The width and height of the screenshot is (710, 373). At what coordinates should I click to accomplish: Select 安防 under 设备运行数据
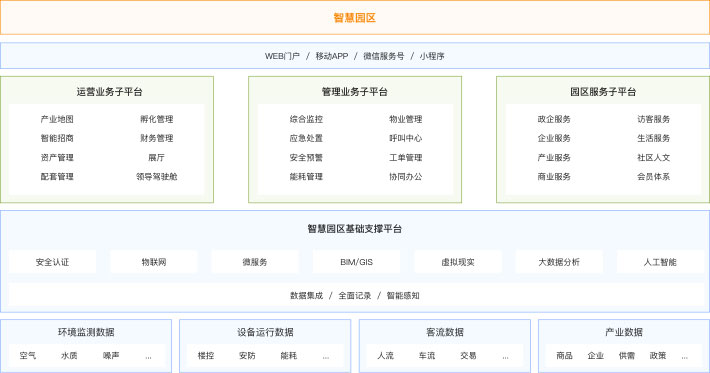pos(248,356)
